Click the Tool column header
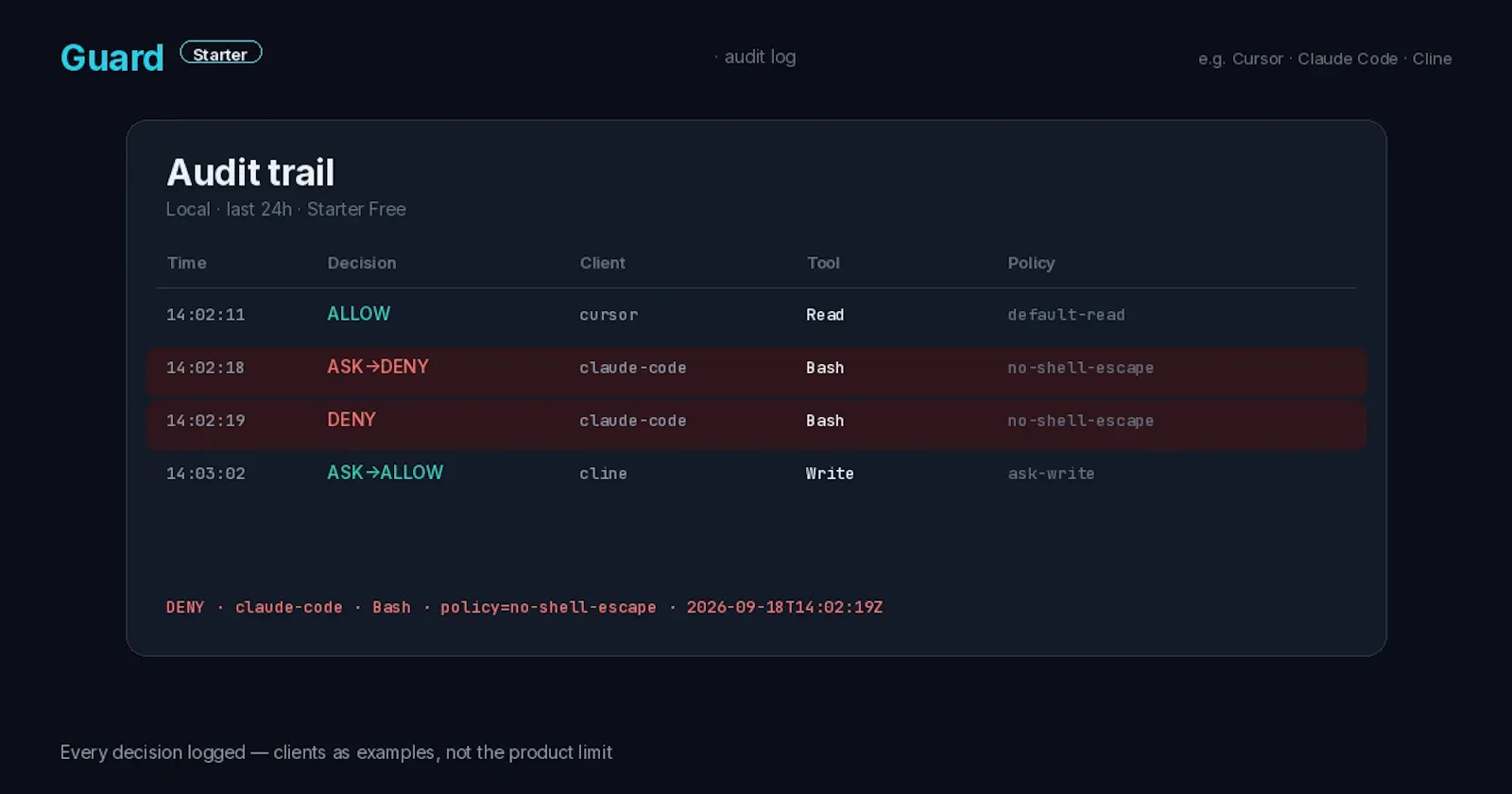1512x794 pixels. [823, 263]
